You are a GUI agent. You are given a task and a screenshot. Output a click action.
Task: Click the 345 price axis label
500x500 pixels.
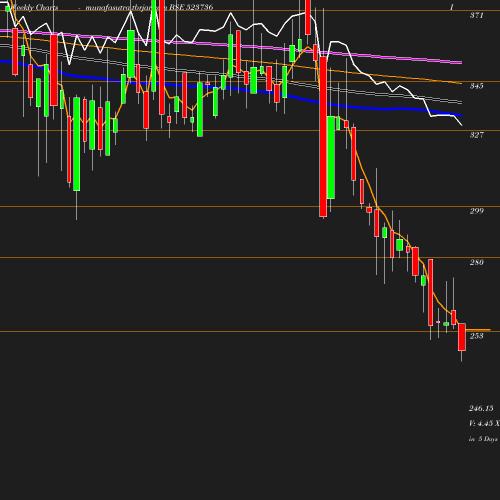[476, 86]
